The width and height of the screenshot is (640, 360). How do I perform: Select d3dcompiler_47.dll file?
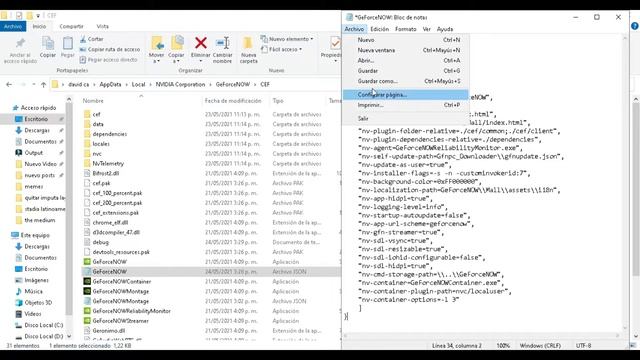116,232
